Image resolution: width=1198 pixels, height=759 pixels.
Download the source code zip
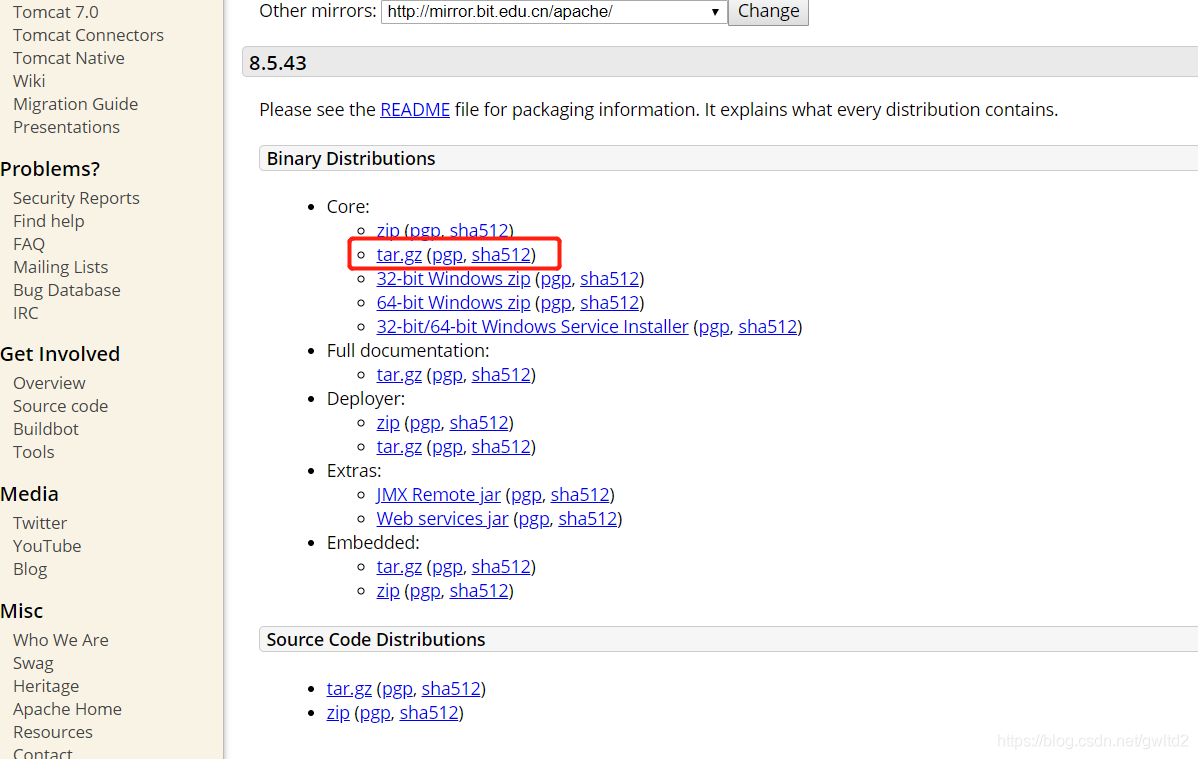(338, 712)
